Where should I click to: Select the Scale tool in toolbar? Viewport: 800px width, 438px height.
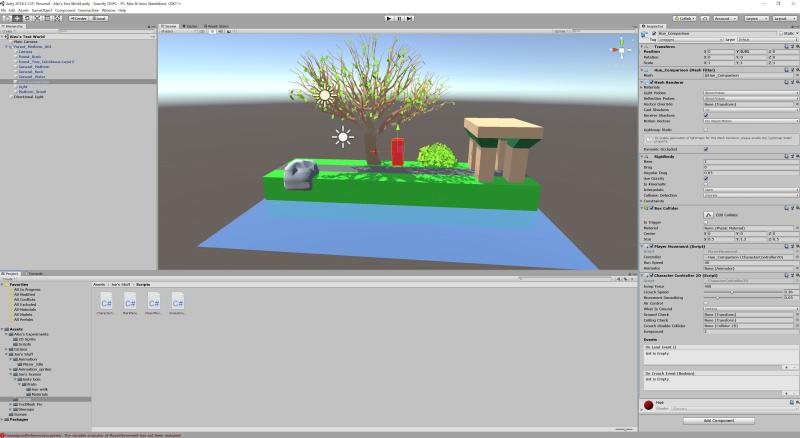click(x=39, y=18)
